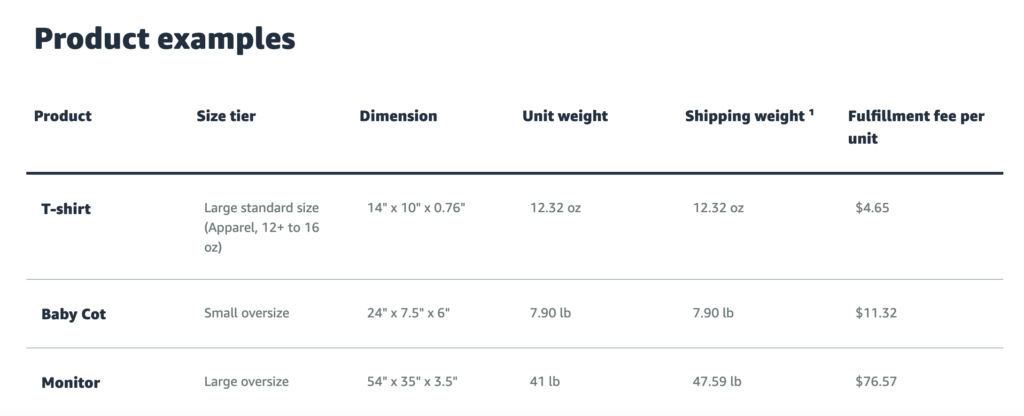Select the Monitor product row label
The height and width of the screenshot is (416, 1024).
71,382
